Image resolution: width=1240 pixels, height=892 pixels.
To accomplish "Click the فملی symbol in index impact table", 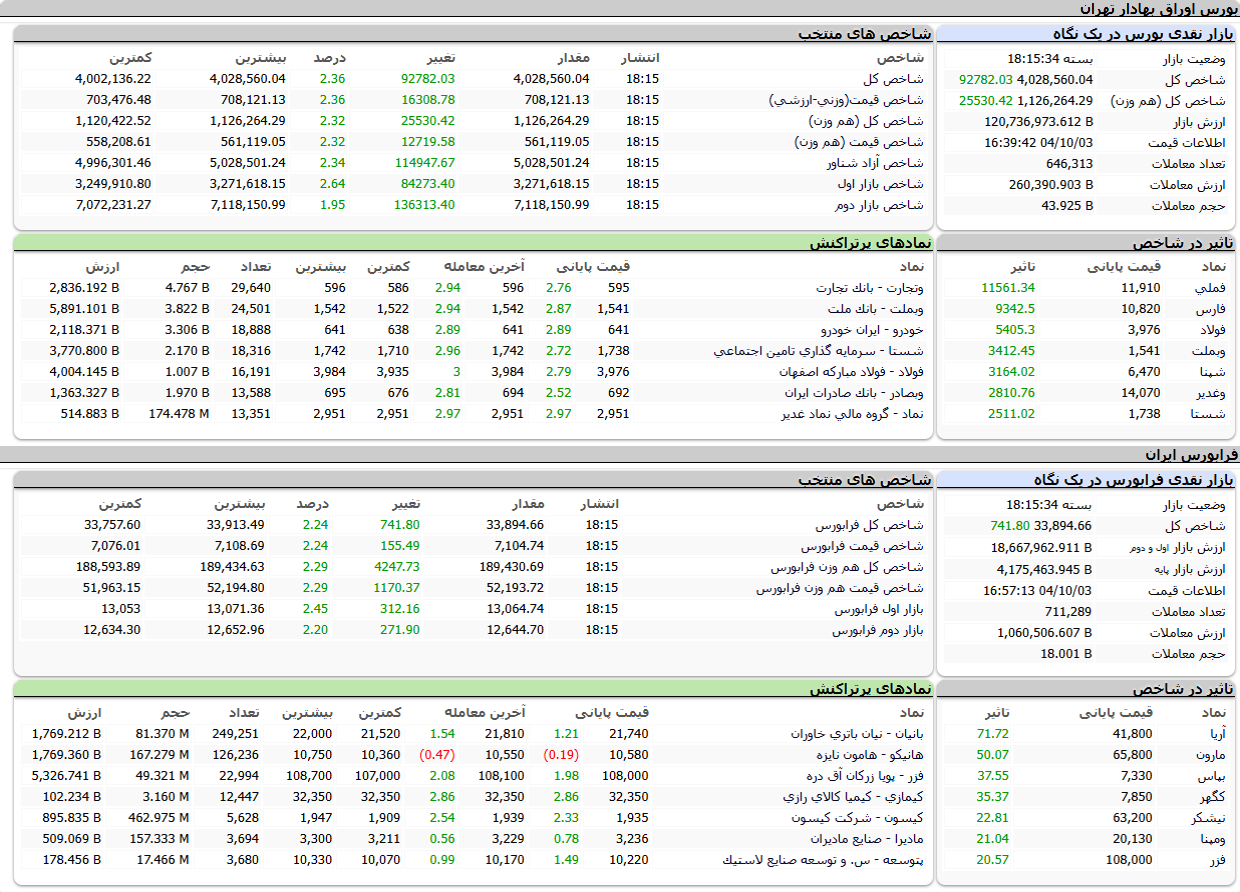I will (x=1210, y=288).
